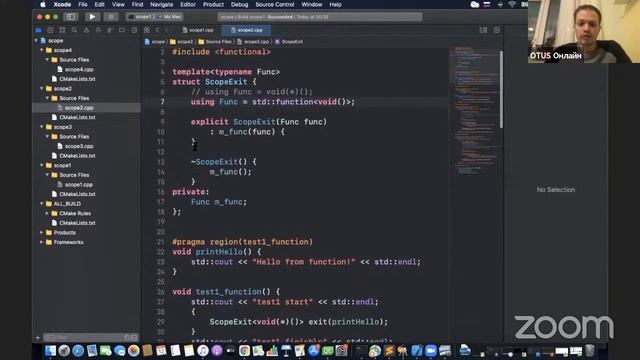This screenshot has width=640, height=360.
Task: Run the project with the Play button
Action: [92, 17]
